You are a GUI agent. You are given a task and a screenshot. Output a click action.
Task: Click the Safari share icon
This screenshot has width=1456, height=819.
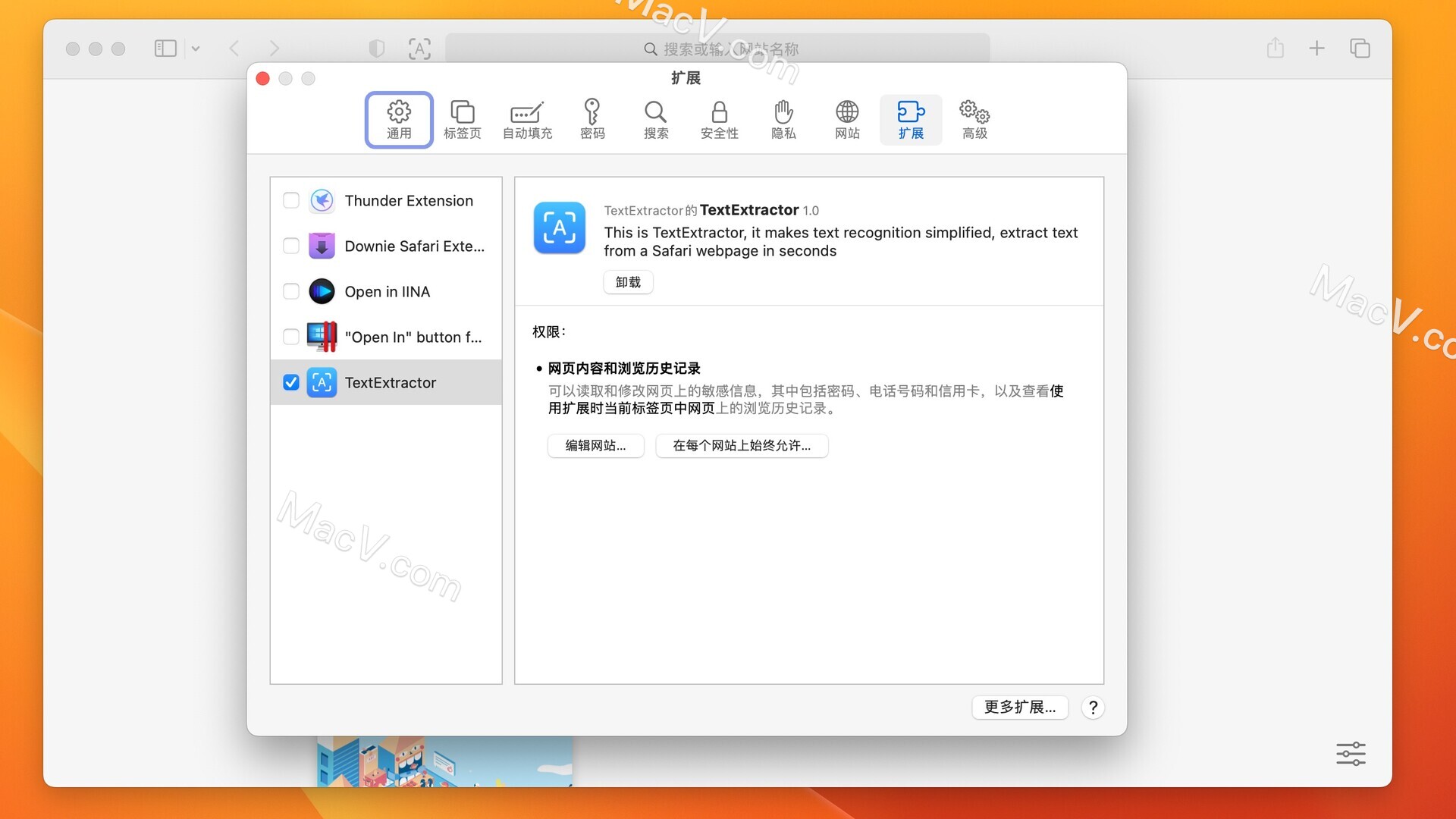1275,48
